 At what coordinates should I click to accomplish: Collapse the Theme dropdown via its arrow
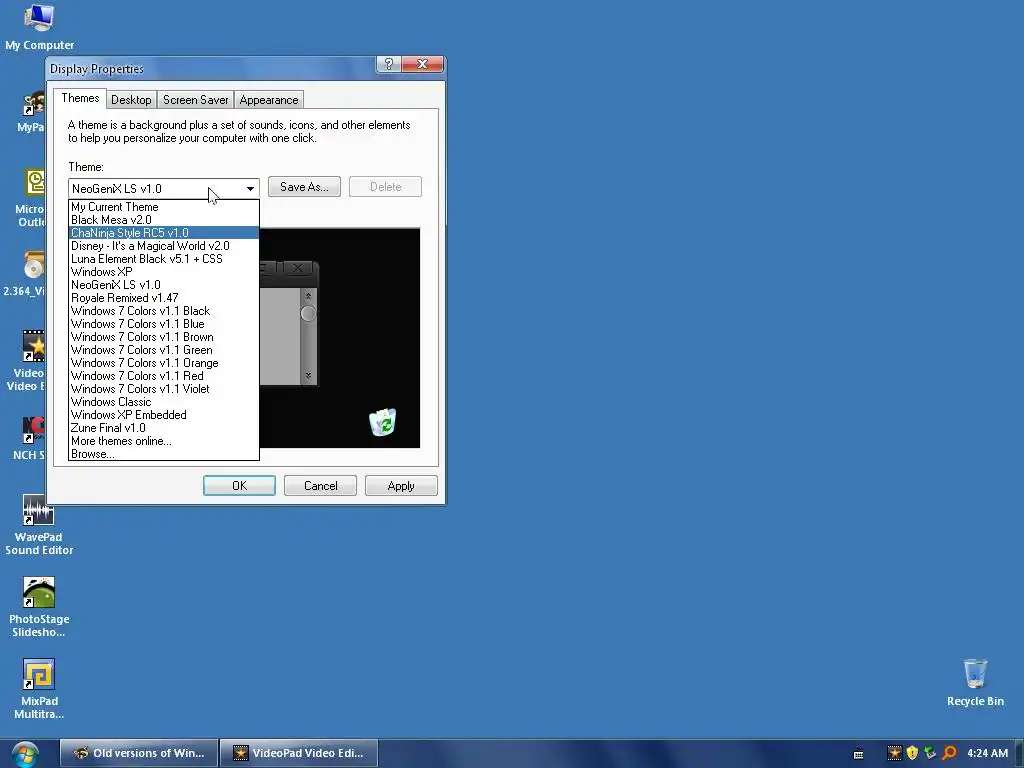coord(250,188)
